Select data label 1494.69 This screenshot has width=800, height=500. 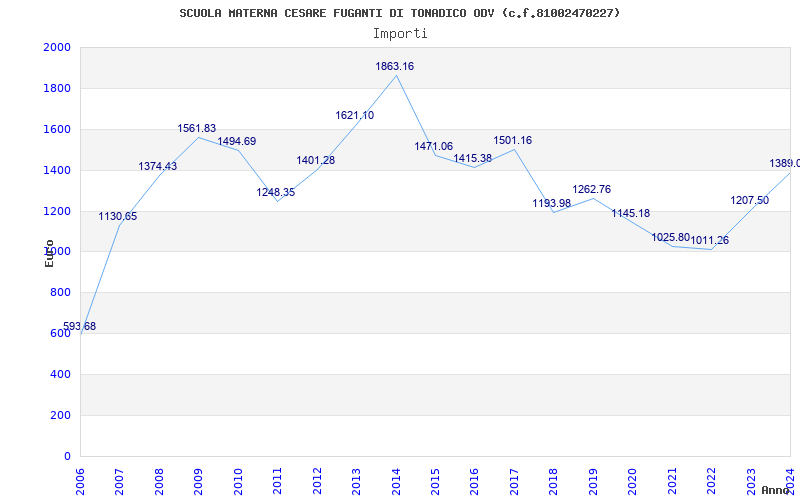[x=237, y=141]
